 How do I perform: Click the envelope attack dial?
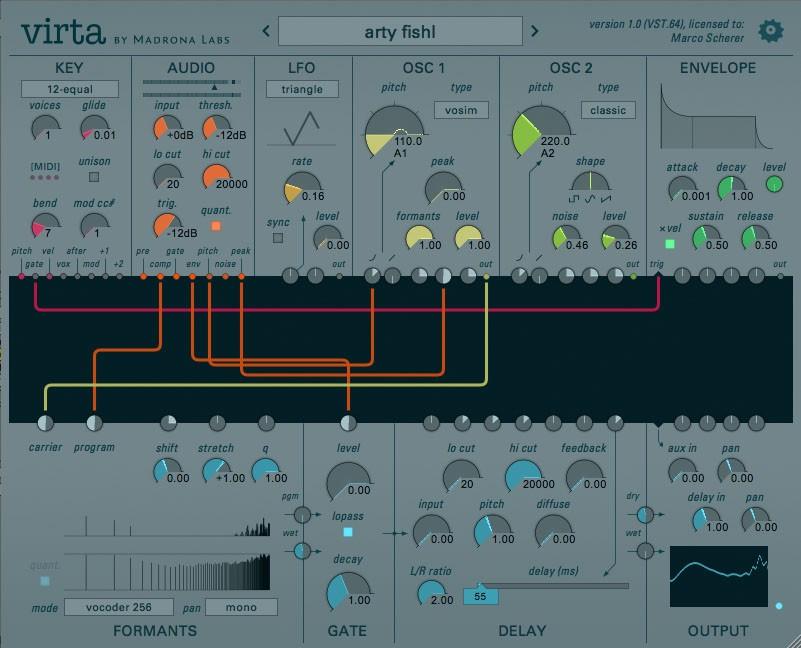pyautogui.click(x=682, y=190)
